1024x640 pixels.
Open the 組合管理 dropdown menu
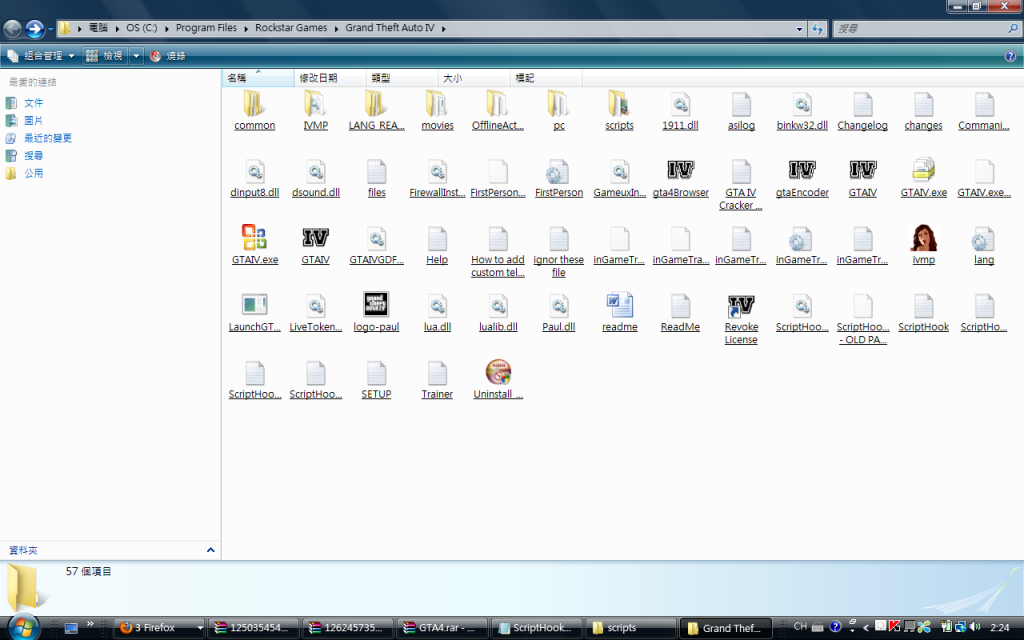[x=42, y=56]
